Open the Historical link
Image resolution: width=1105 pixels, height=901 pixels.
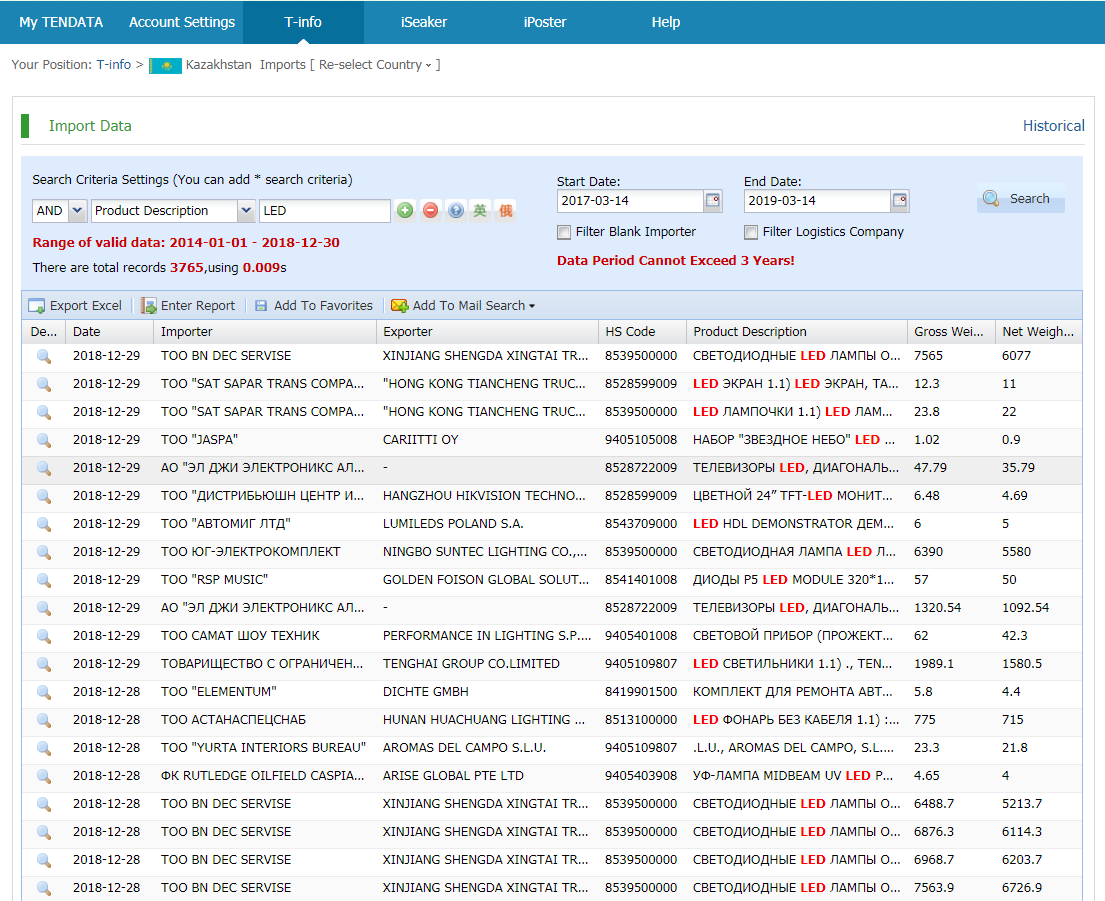point(1053,126)
